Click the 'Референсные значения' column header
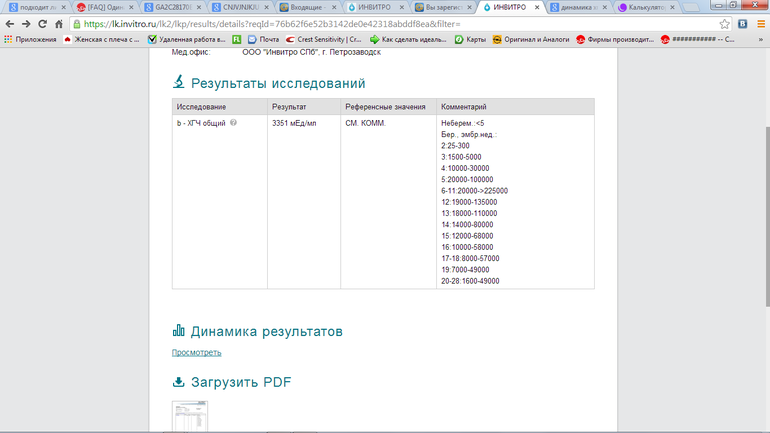 [385, 107]
